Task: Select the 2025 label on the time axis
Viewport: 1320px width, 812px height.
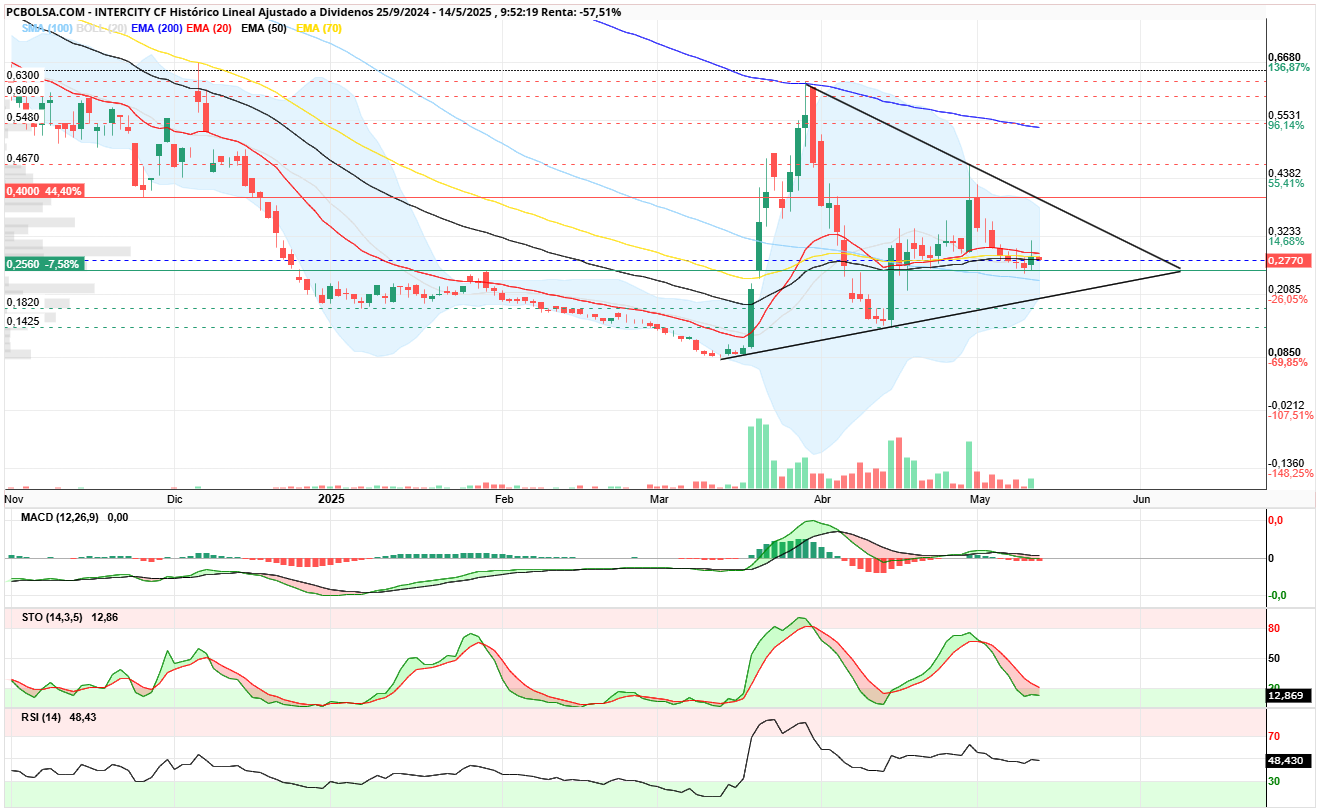Action: tap(331, 497)
